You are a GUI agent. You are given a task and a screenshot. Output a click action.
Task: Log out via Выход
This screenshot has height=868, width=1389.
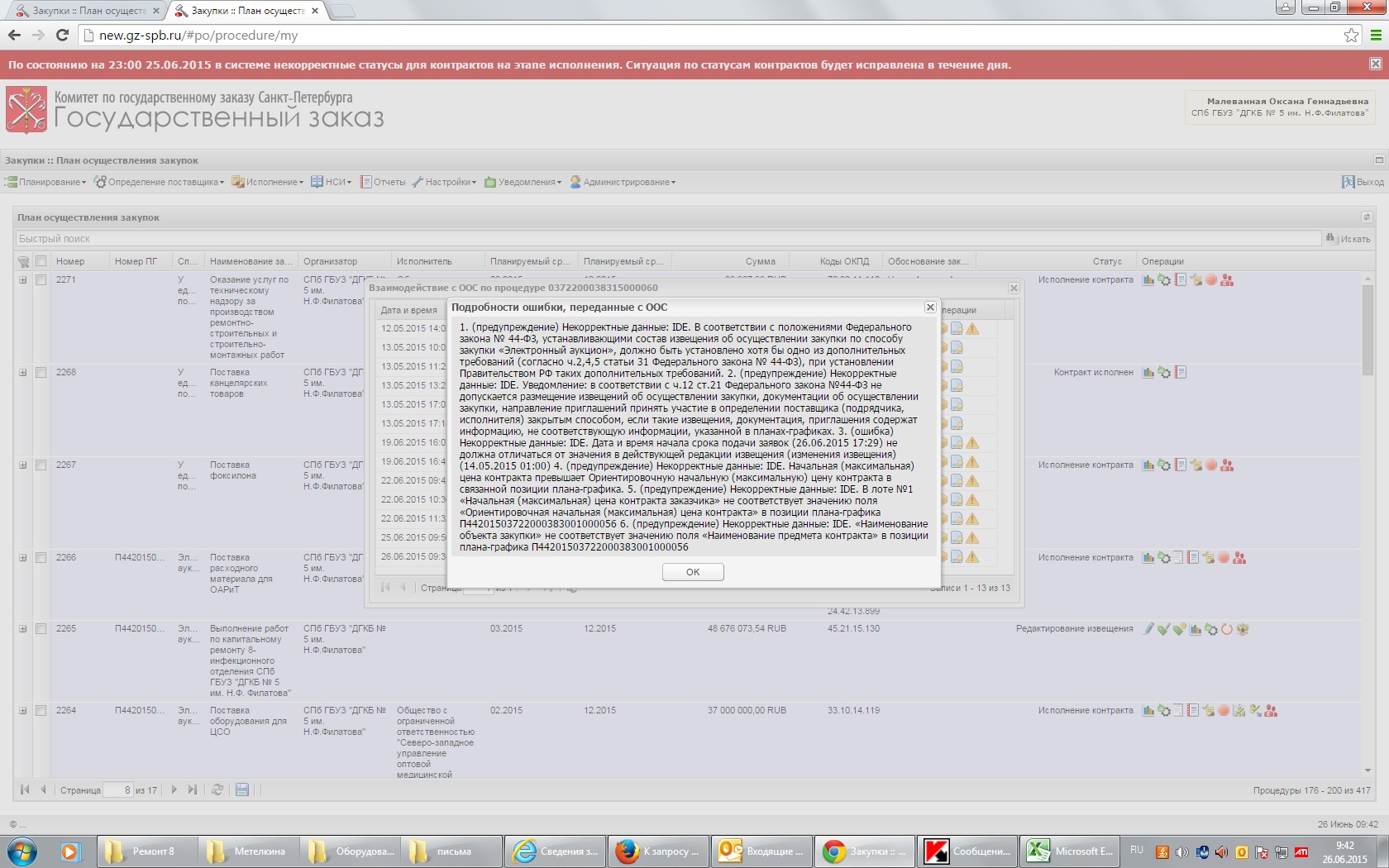click(1363, 183)
